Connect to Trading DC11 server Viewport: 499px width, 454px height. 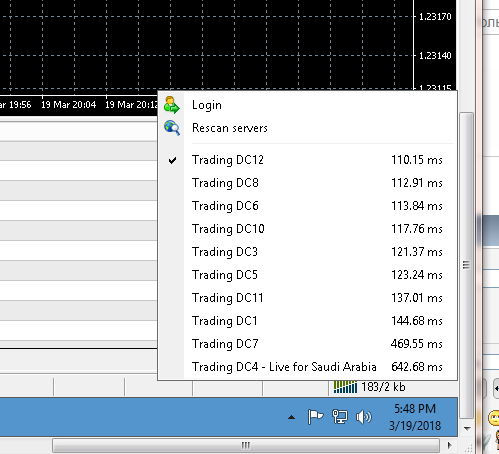tap(307, 298)
